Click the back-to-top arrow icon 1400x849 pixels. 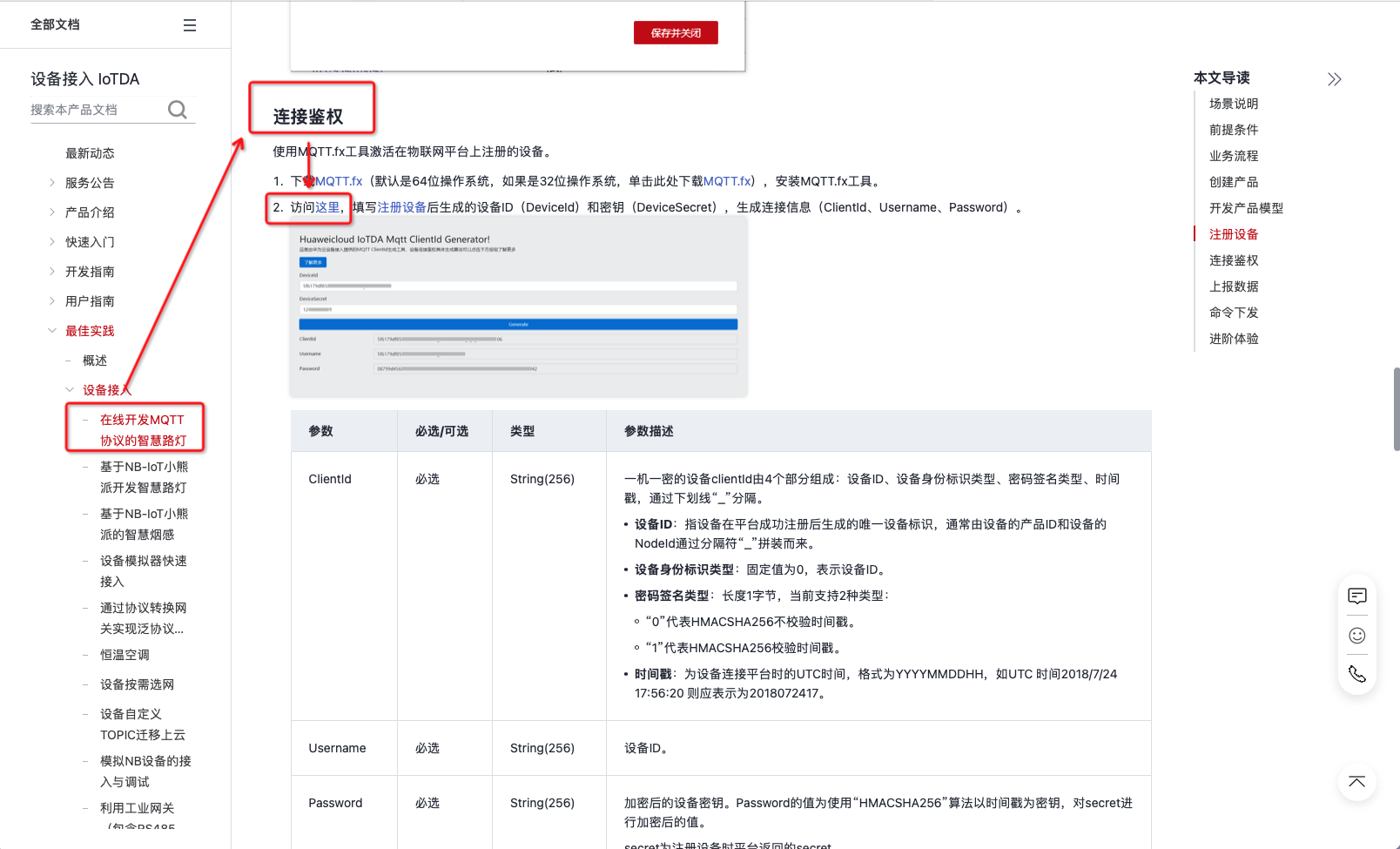(x=1356, y=781)
